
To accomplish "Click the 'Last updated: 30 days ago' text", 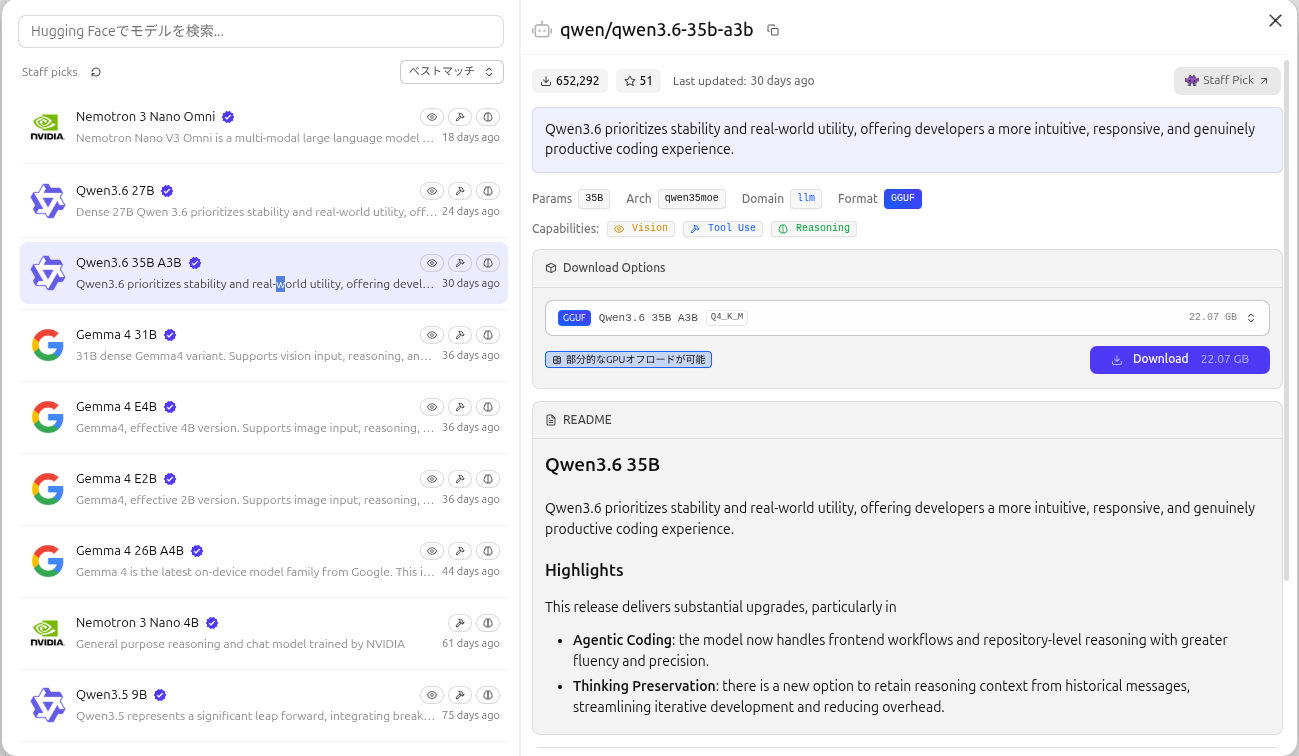I will (x=743, y=81).
